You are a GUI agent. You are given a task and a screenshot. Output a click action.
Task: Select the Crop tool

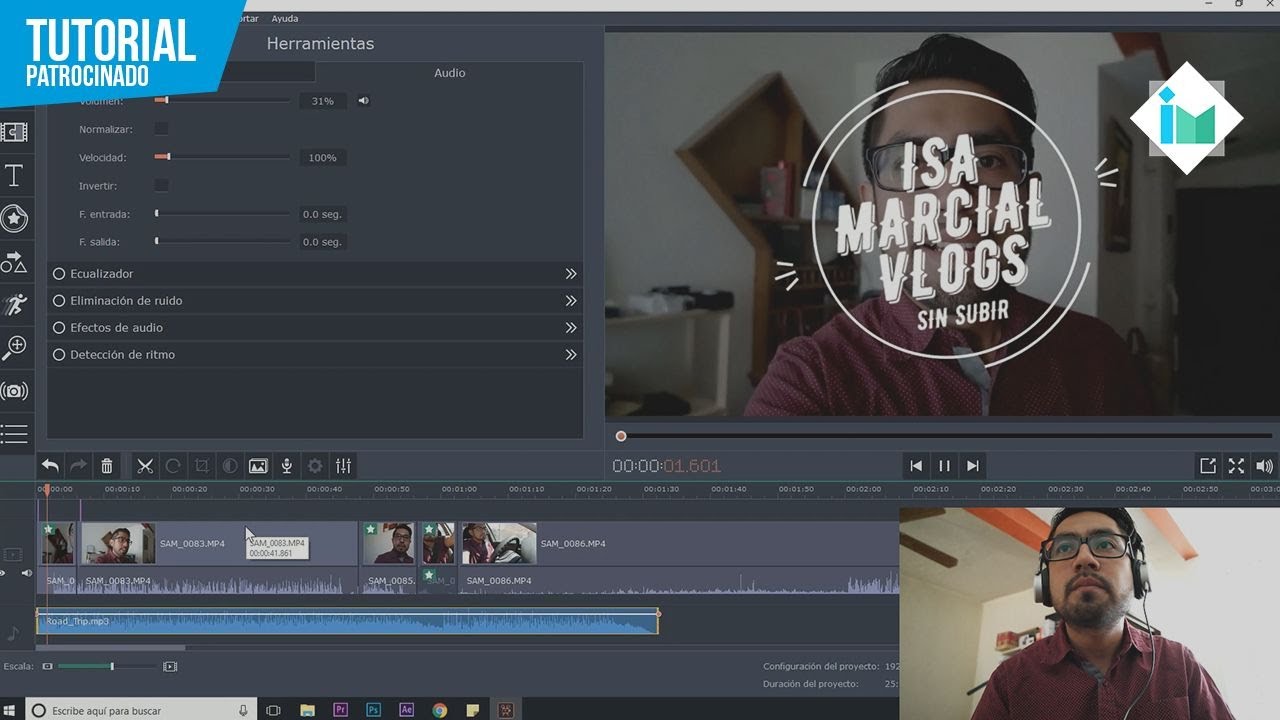[201, 466]
